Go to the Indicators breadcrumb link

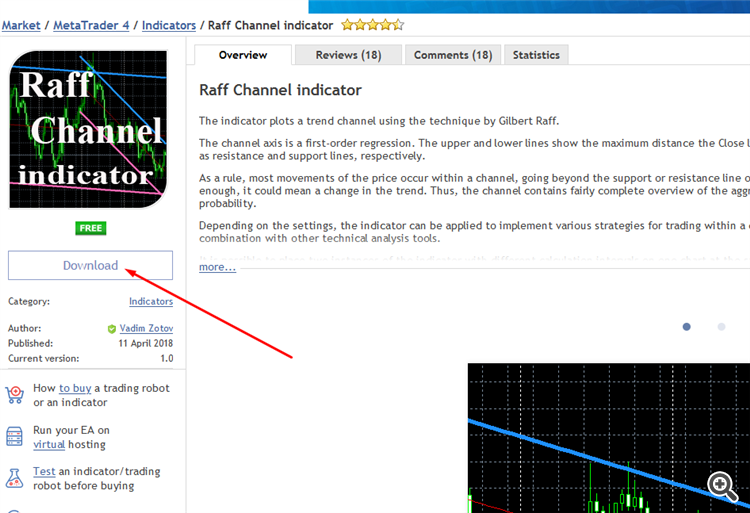pyautogui.click(x=169, y=25)
